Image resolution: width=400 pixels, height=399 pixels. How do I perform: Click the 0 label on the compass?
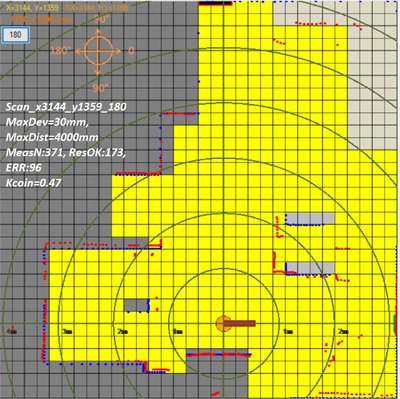(131, 51)
